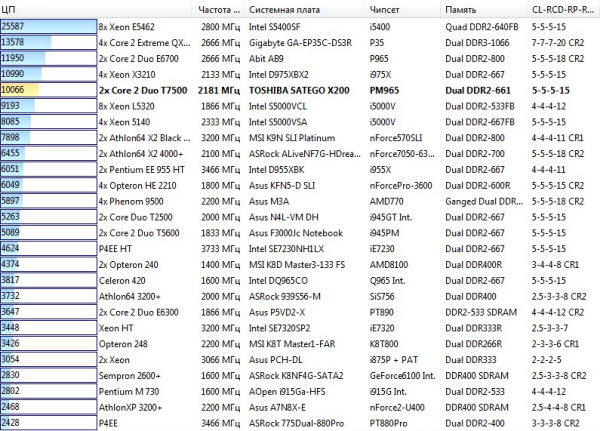
Task: Select the 13578 score bar
Action: [x=49, y=42]
